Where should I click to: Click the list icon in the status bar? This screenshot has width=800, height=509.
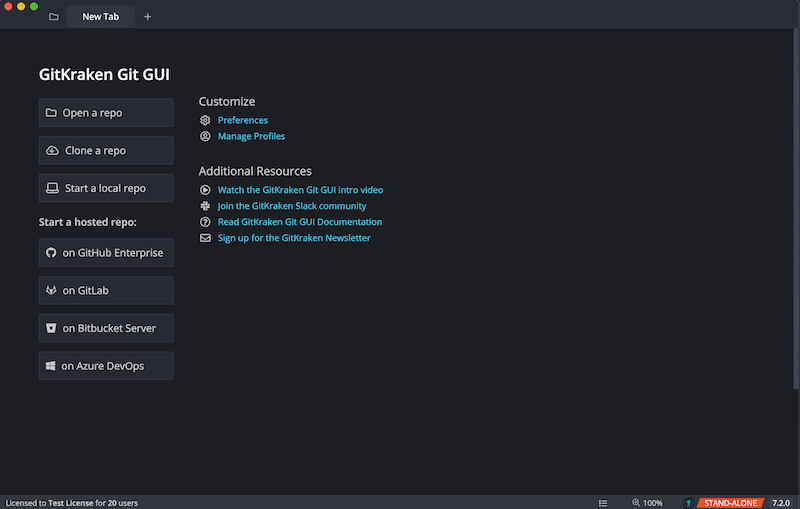603,502
